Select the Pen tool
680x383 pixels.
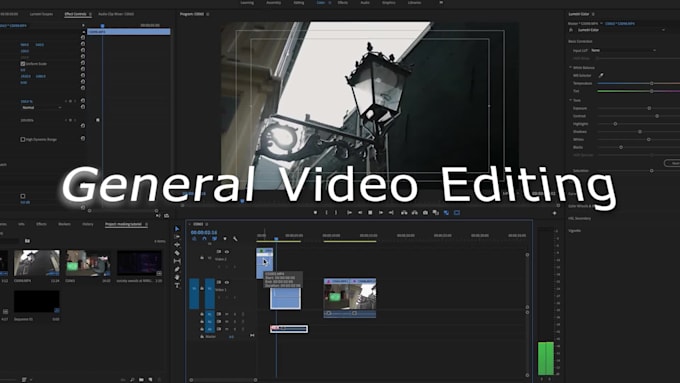pos(177,269)
